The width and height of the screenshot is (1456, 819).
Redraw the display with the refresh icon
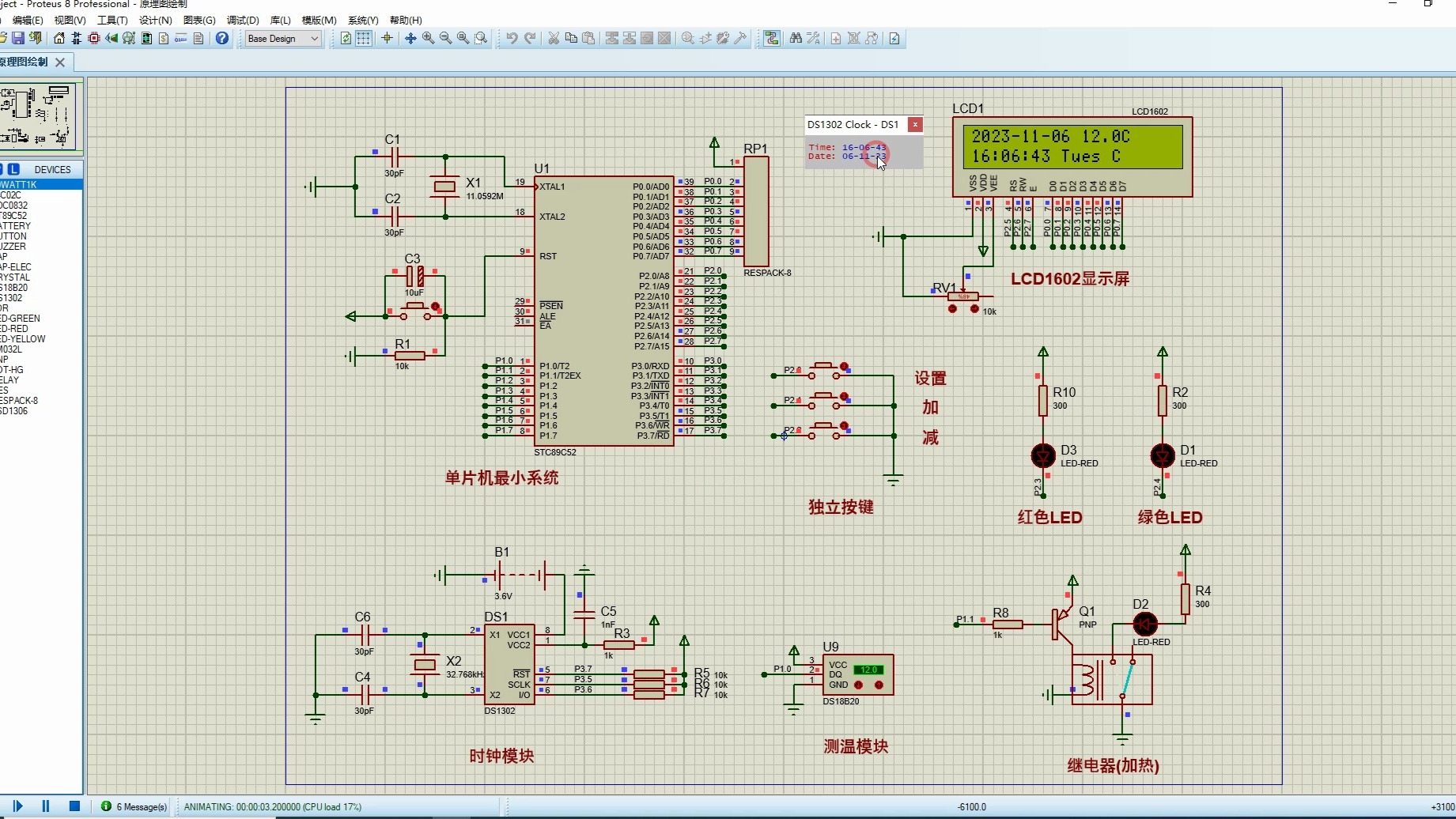(346, 38)
